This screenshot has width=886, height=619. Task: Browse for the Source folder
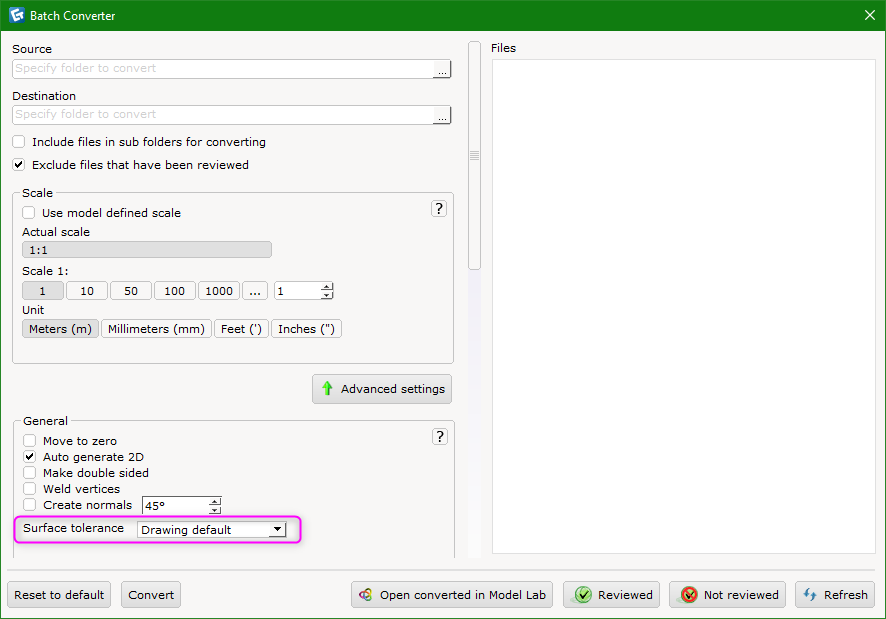click(x=442, y=69)
